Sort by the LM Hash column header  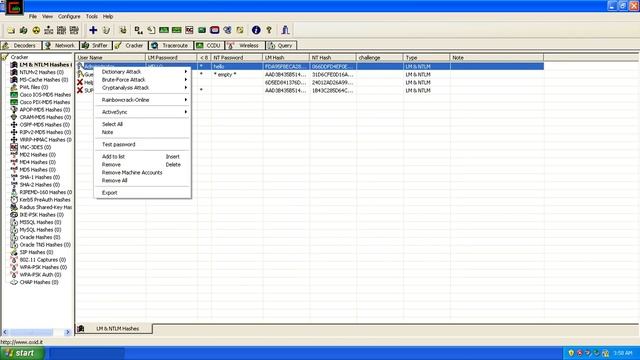pos(286,58)
